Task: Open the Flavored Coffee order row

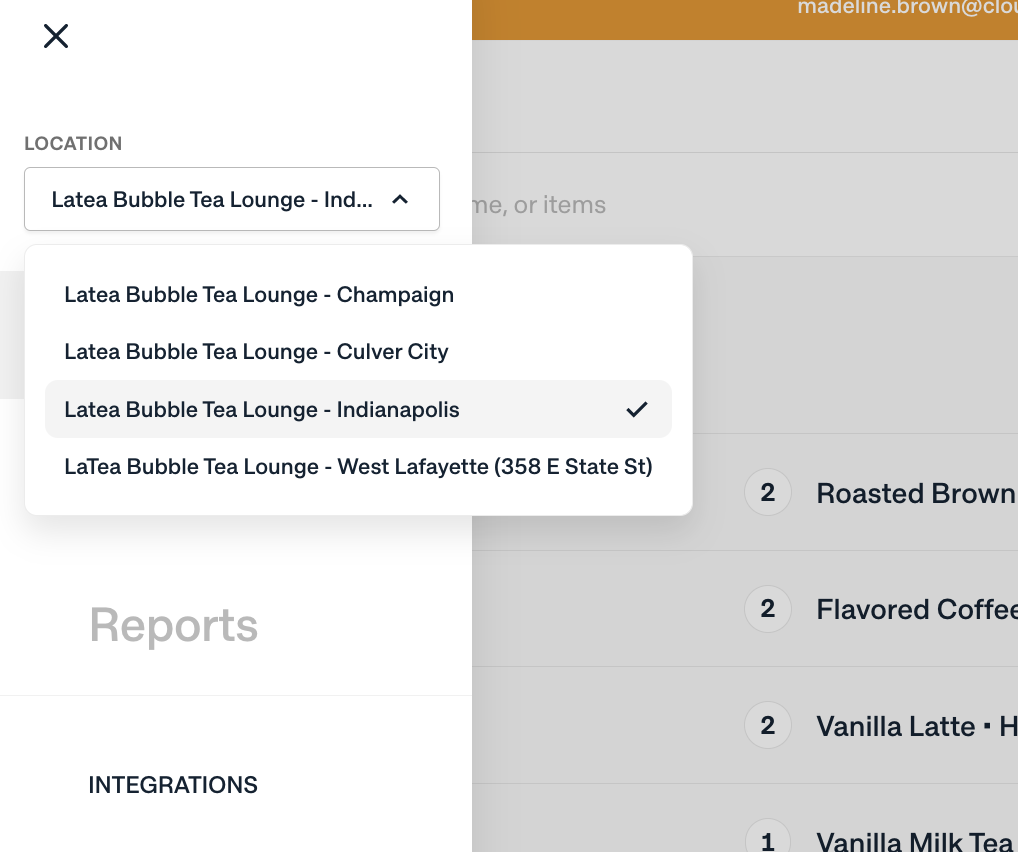Action: coord(915,609)
